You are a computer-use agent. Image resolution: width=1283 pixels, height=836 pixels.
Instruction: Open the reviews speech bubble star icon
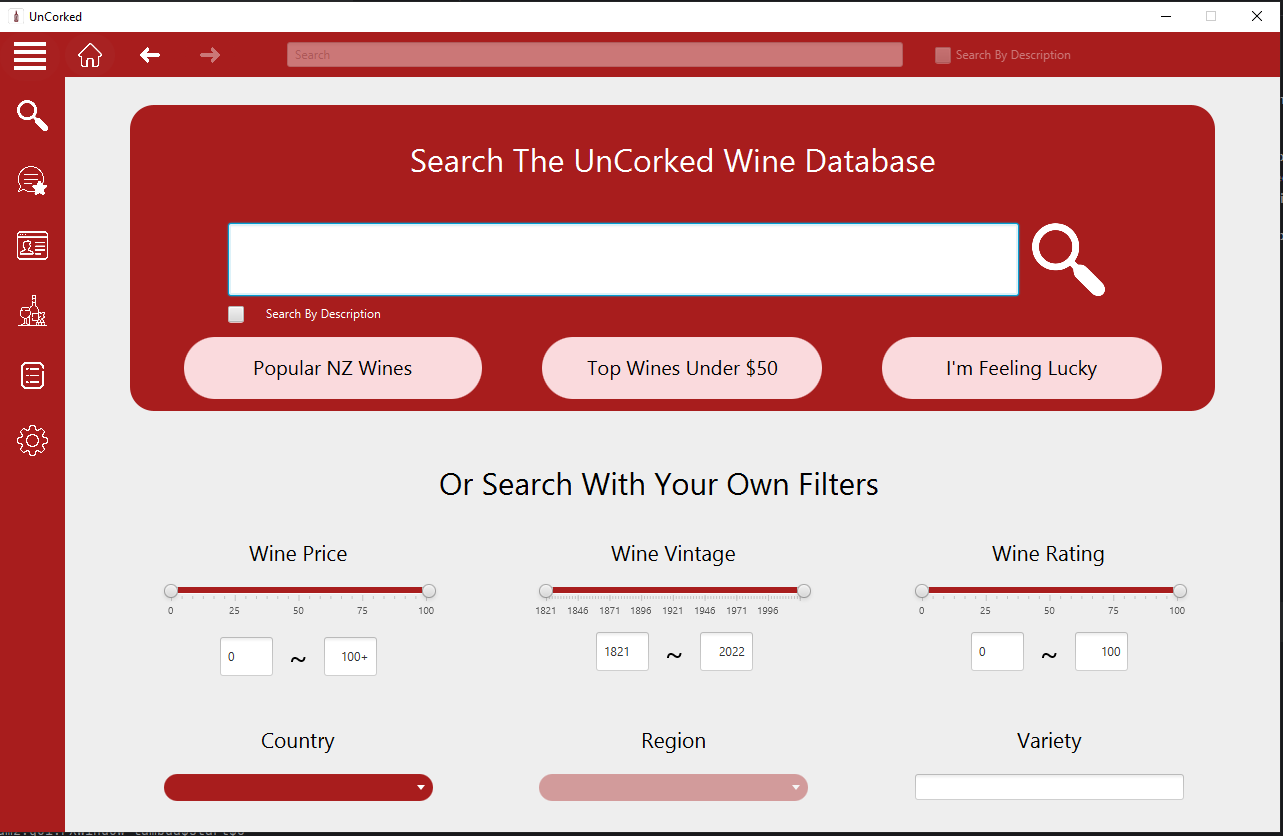pyautogui.click(x=32, y=181)
